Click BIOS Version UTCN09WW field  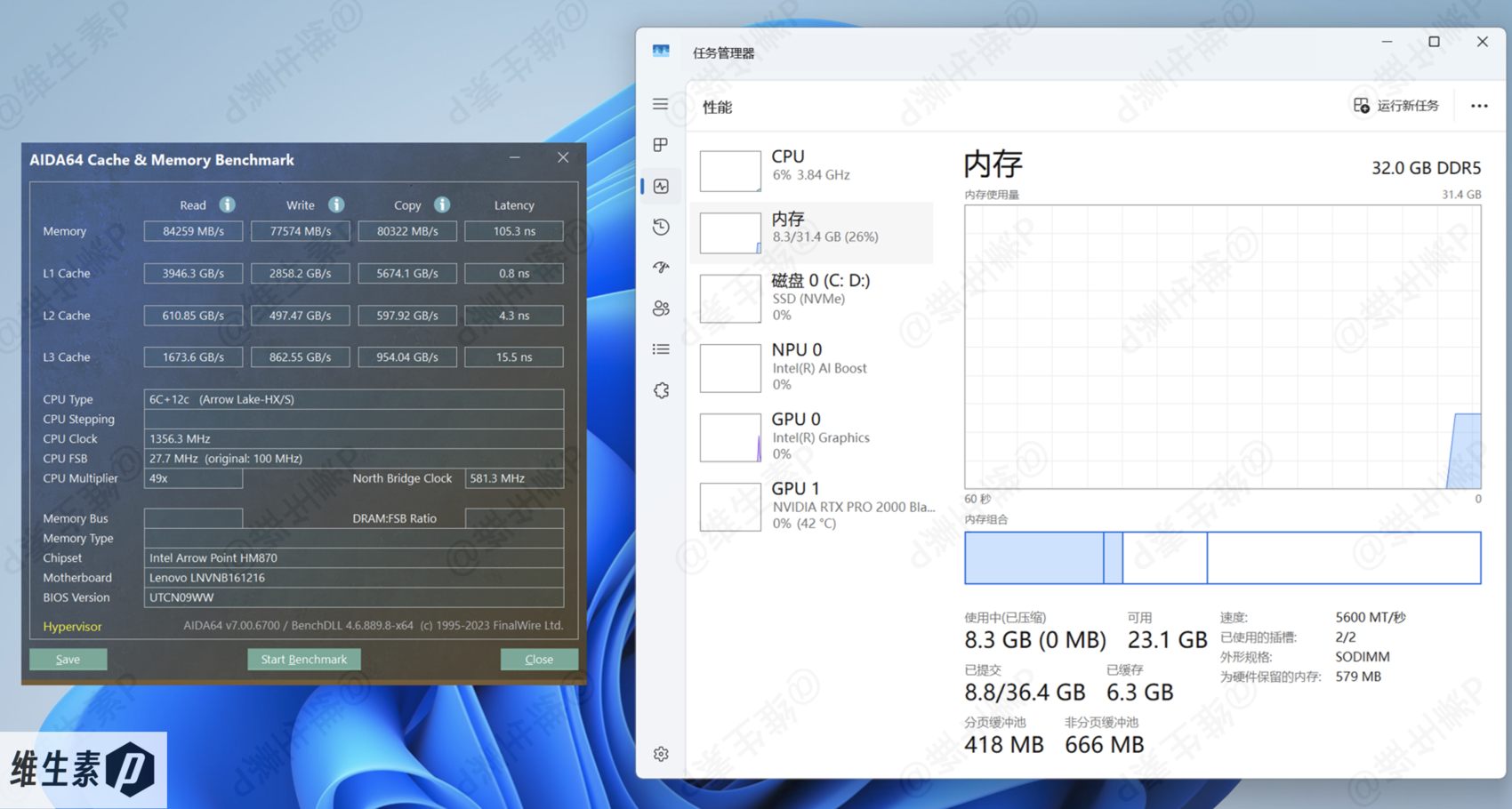(x=354, y=597)
